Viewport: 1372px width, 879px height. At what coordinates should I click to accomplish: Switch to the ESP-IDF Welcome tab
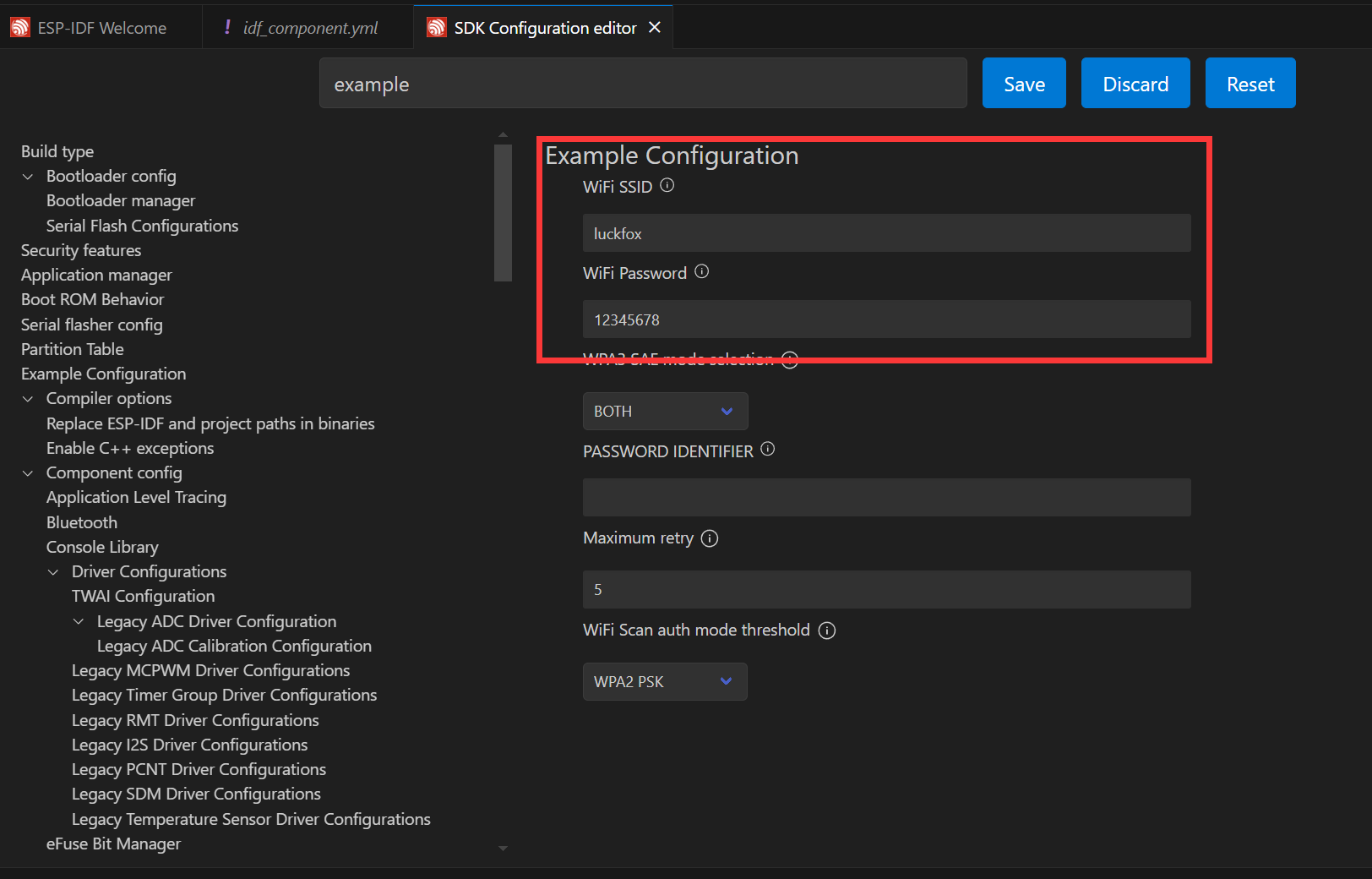point(101,28)
